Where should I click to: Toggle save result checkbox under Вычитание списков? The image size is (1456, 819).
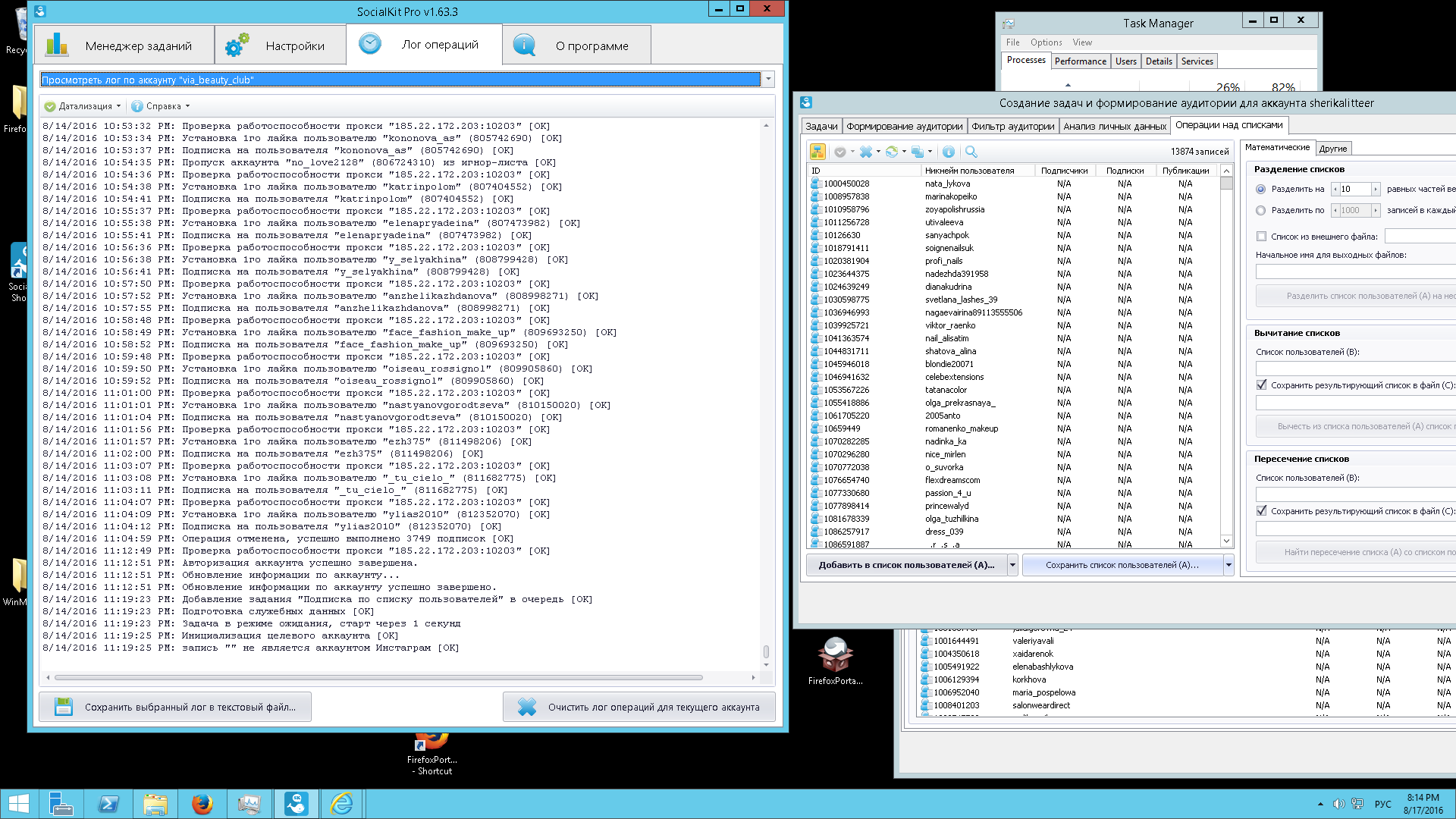pos(1262,385)
